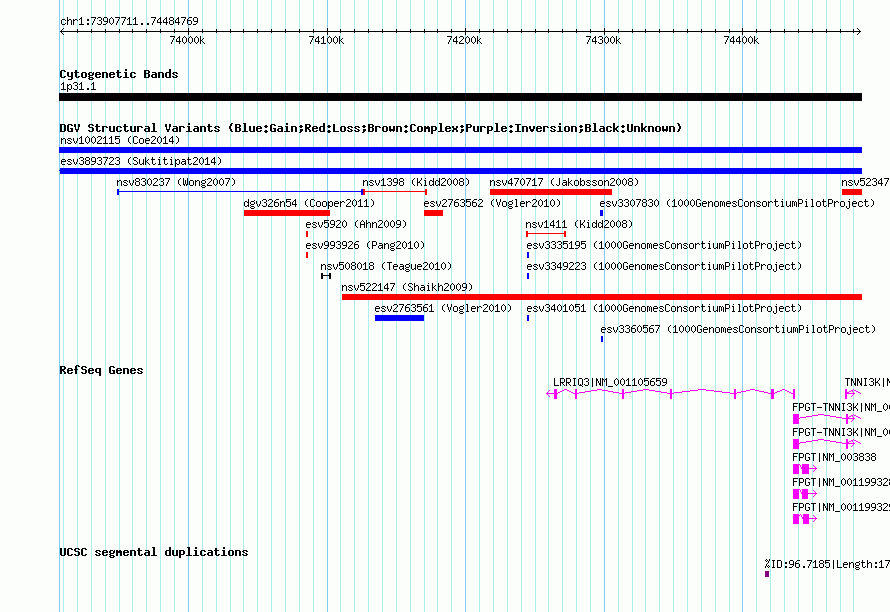Viewport: 890px width, 612px height.
Task: Click the segmental duplication %ID:96.7185 label
Action: tap(827, 564)
